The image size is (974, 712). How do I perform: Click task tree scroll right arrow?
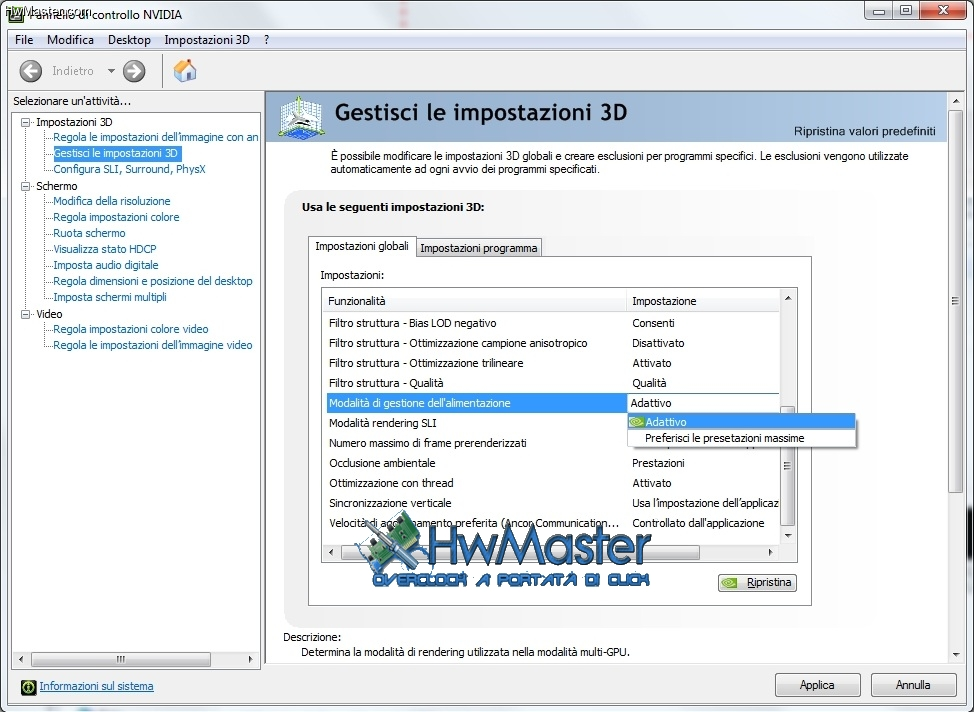pos(250,659)
